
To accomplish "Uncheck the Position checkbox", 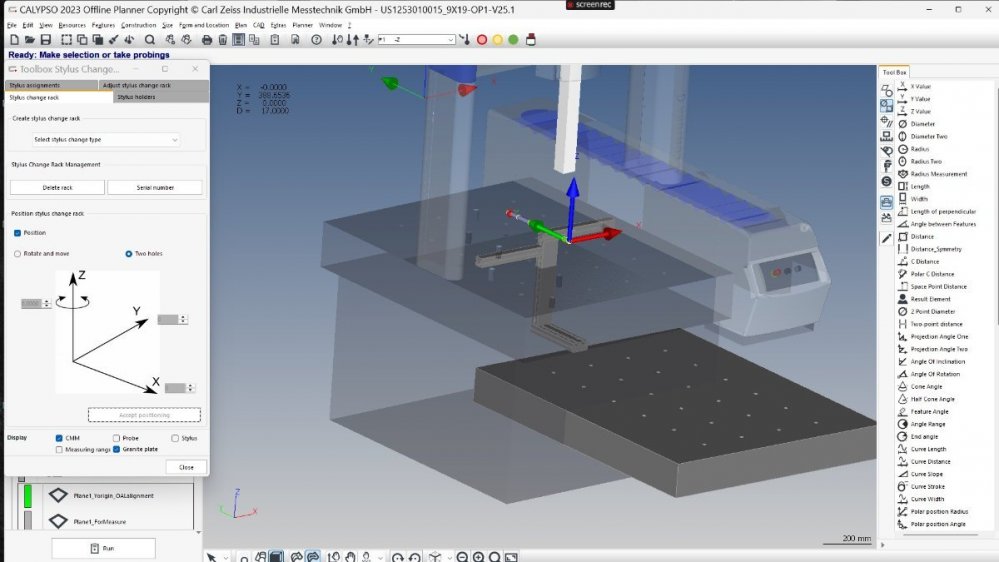I will tap(18, 233).
